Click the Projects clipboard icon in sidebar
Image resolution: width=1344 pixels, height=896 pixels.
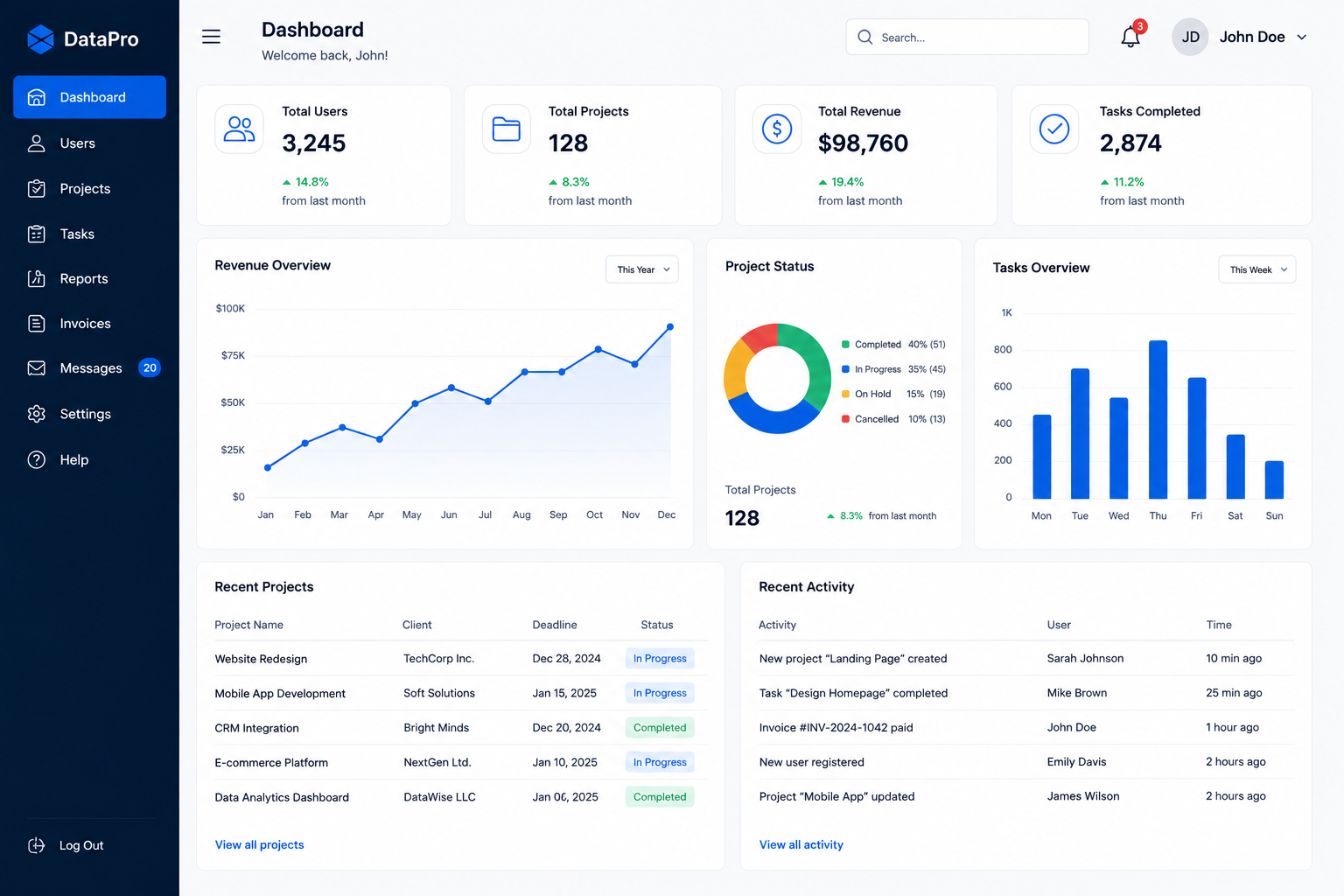(37, 188)
